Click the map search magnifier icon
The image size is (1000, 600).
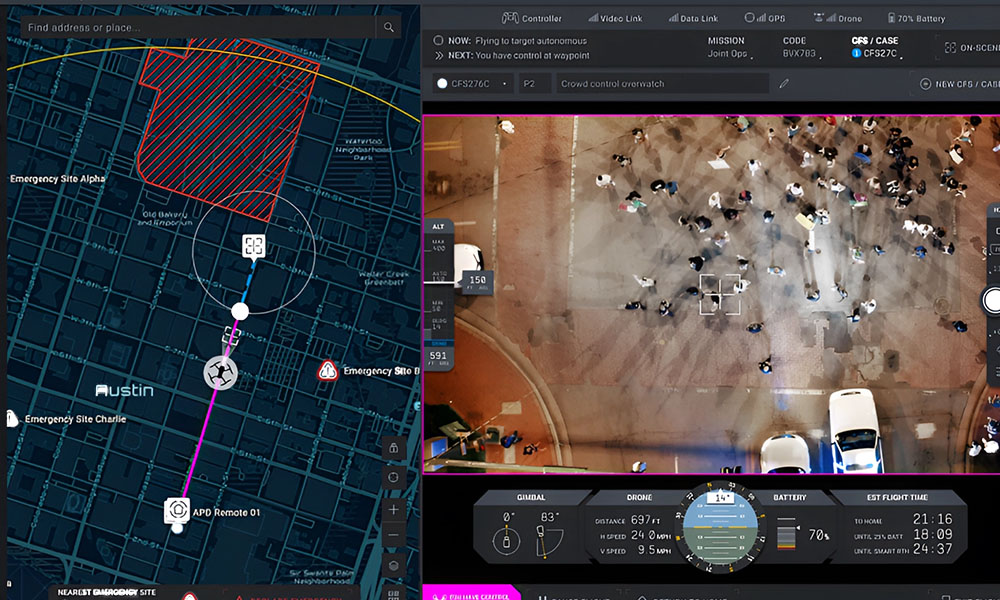[389, 27]
